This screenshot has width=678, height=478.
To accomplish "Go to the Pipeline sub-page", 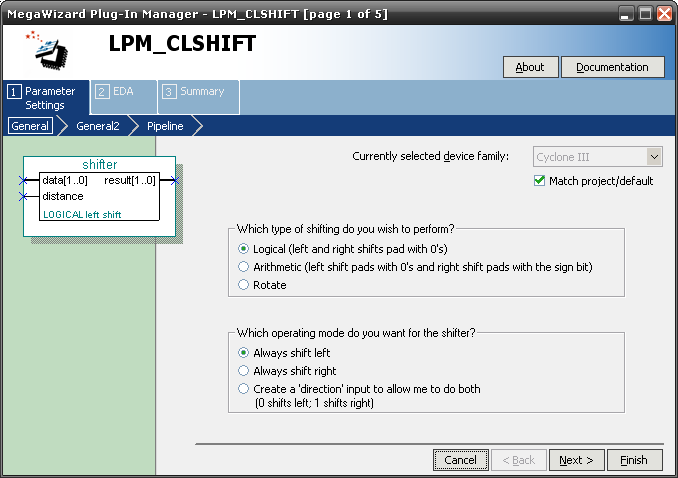I will click(x=165, y=126).
